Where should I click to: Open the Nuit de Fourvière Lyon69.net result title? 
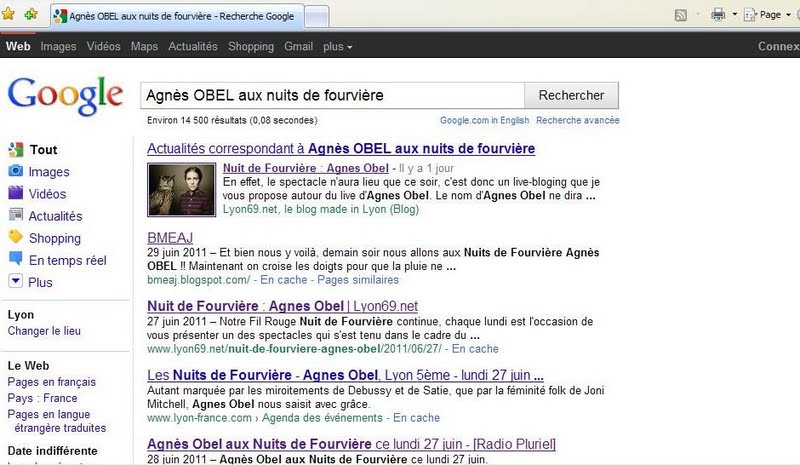click(283, 306)
